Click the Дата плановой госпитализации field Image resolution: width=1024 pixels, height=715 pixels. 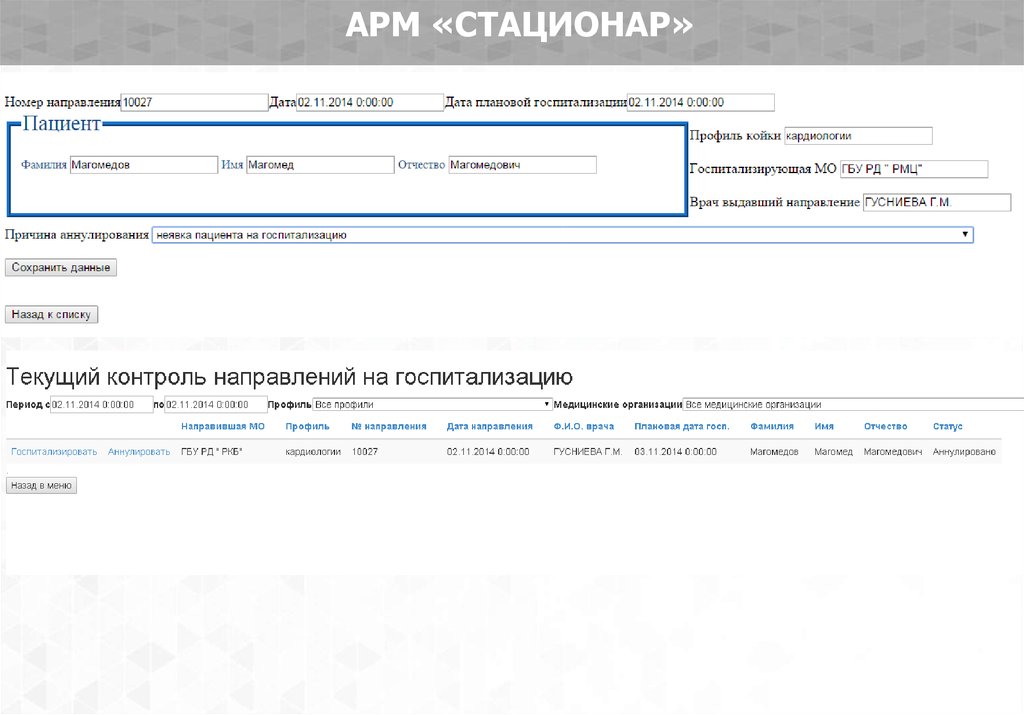tap(700, 102)
